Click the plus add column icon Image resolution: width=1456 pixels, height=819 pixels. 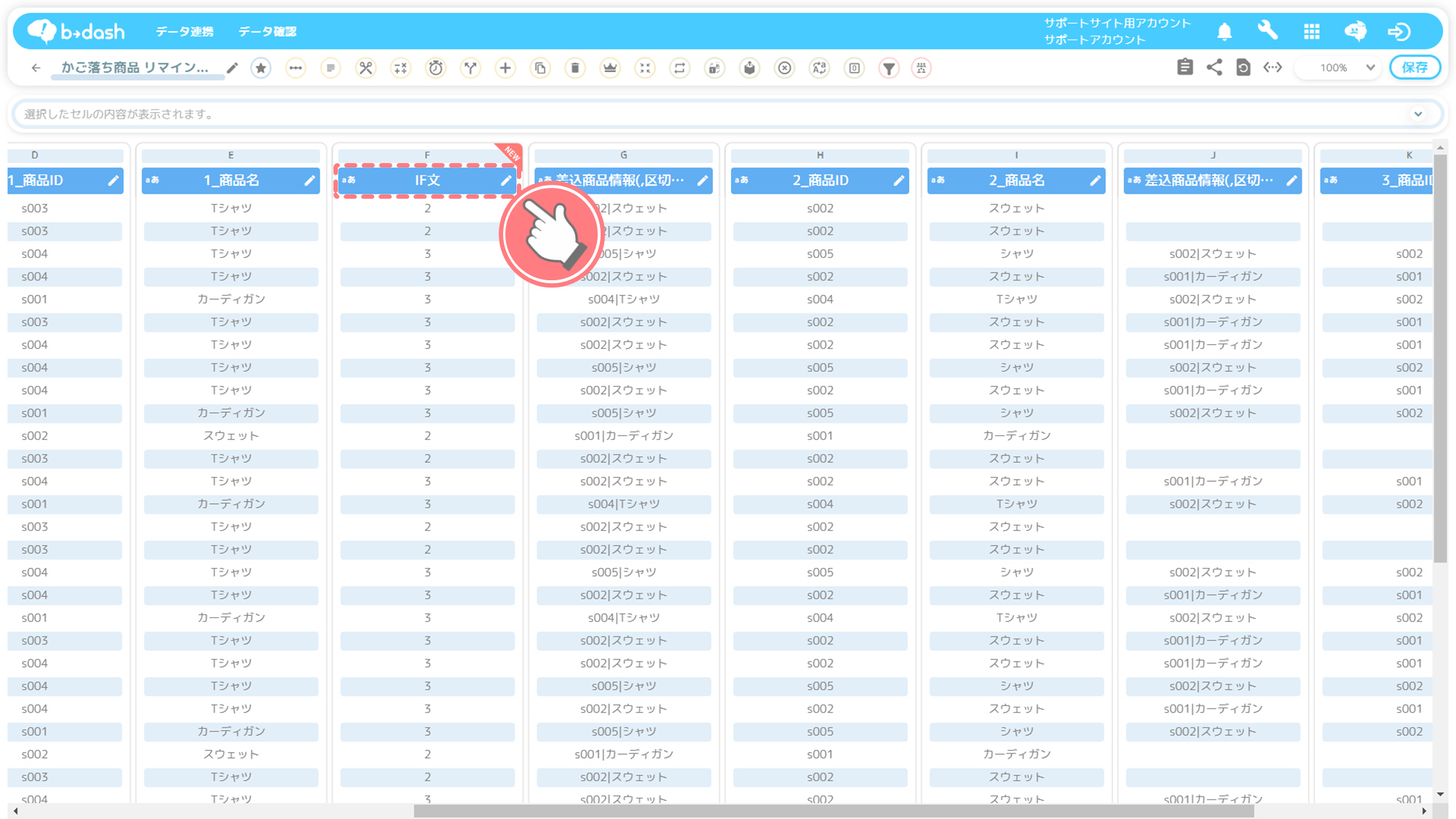505,68
